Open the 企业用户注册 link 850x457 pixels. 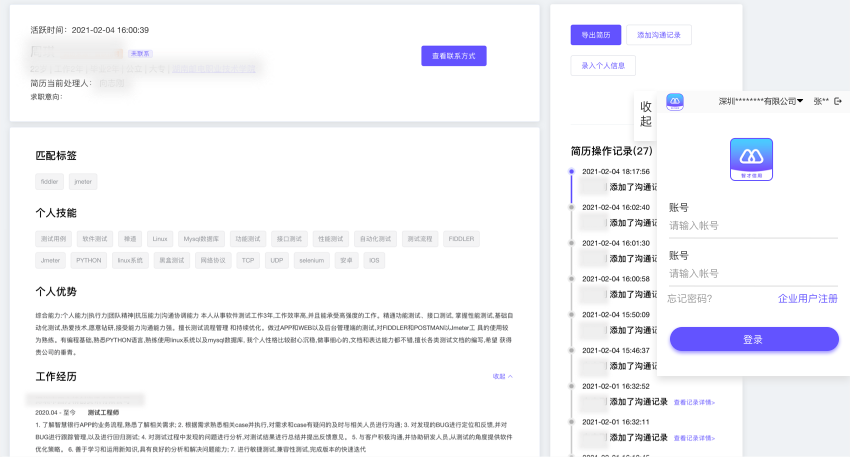807,299
